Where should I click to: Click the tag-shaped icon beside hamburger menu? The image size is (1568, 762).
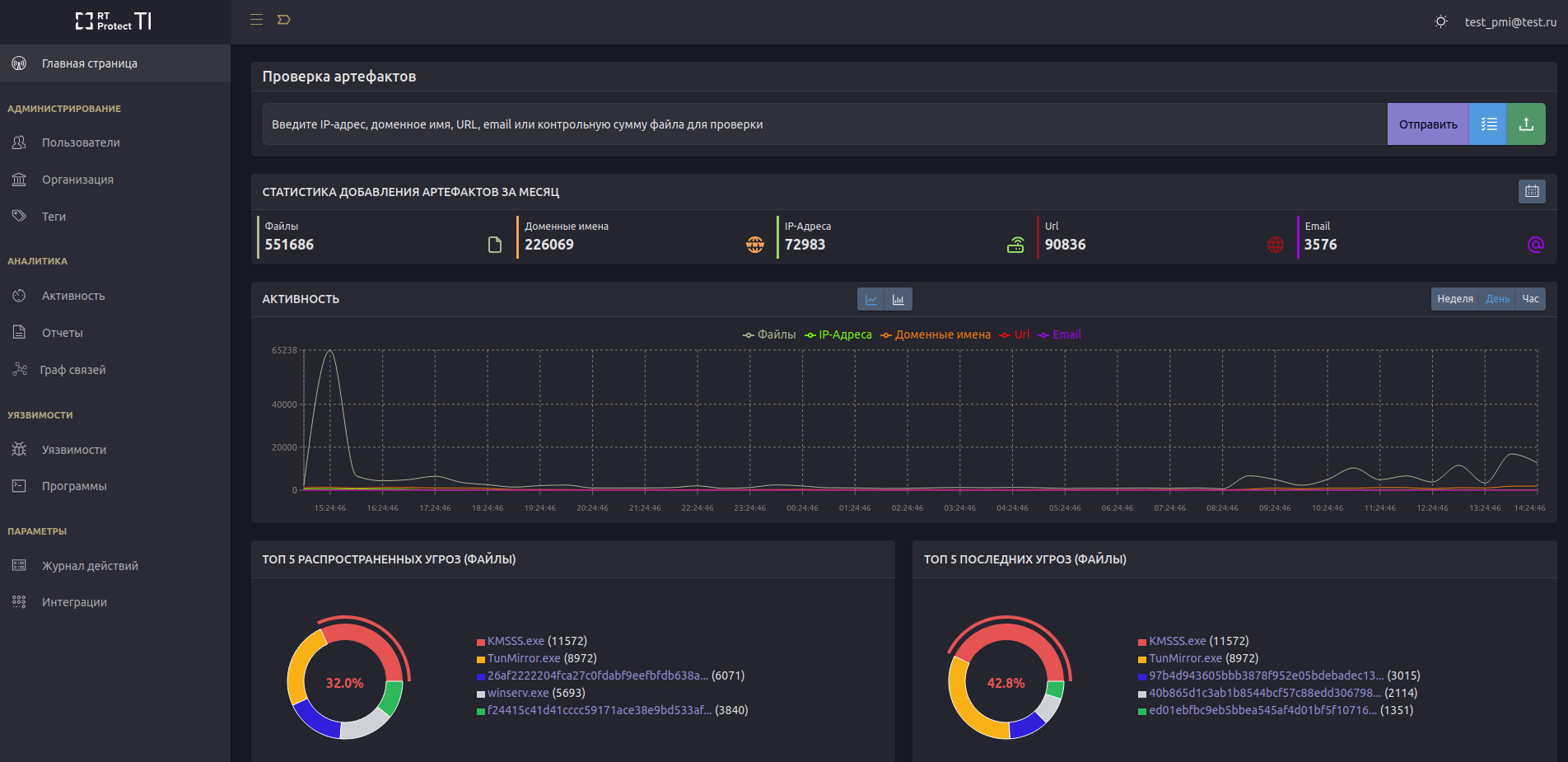(284, 20)
